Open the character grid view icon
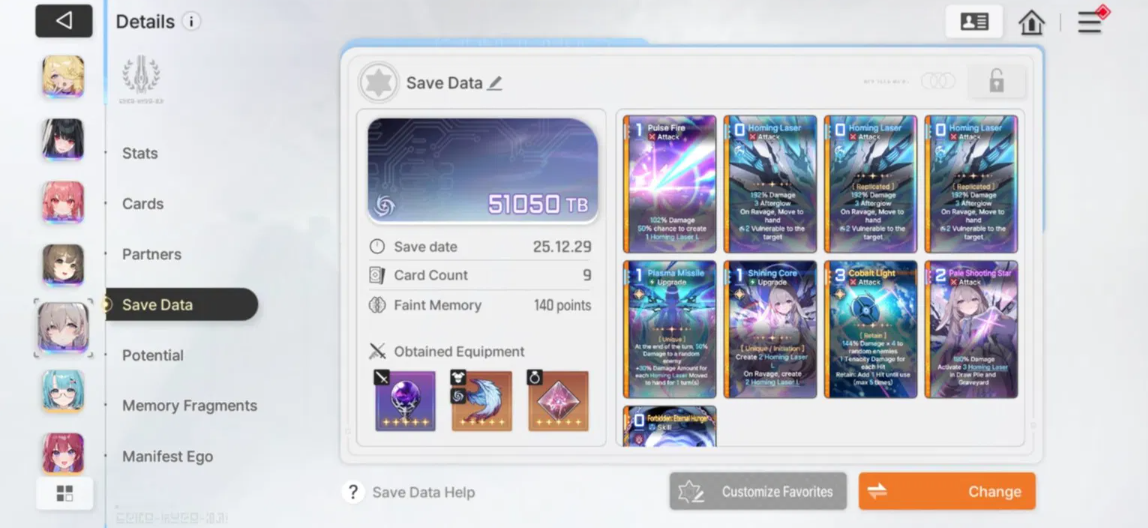Image resolution: width=1148 pixels, height=528 pixels. (x=64, y=494)
